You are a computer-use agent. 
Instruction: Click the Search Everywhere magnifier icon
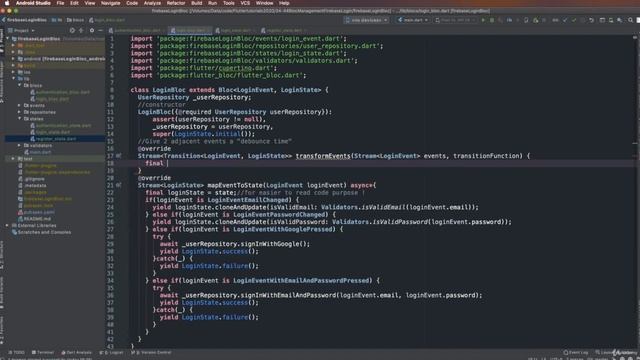630,20
